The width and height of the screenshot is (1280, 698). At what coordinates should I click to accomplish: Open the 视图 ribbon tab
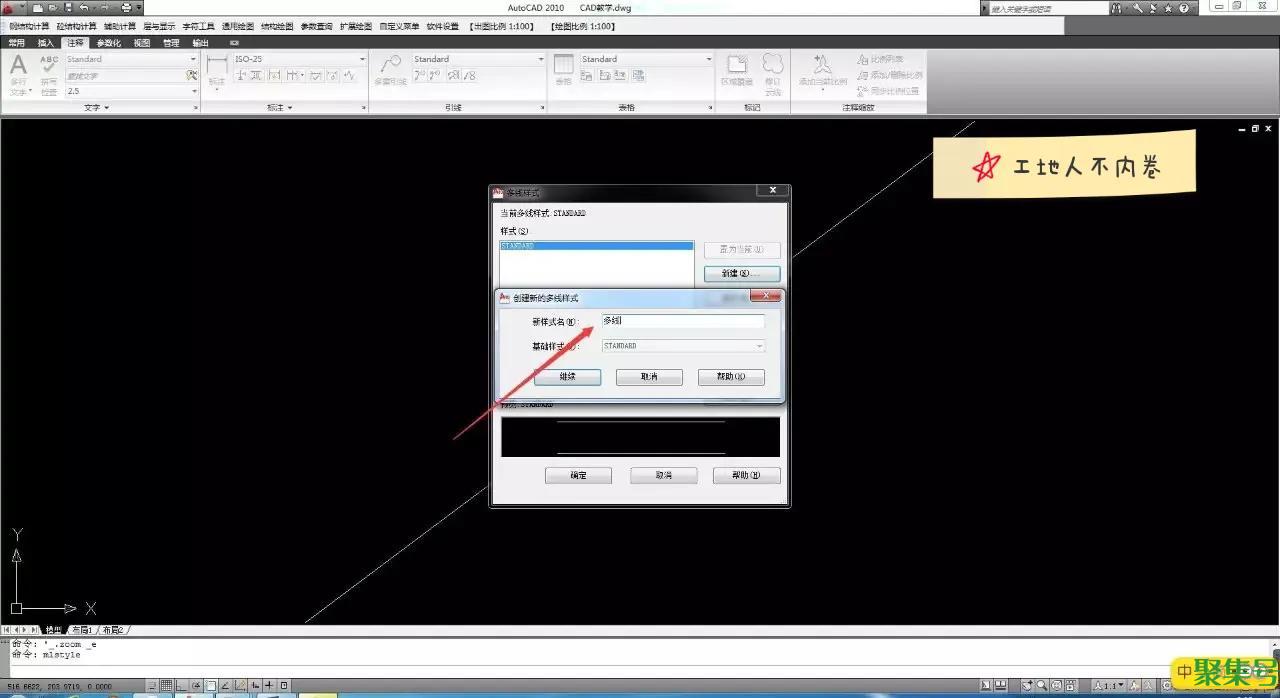pyautogui.click(x=142, y=43)
